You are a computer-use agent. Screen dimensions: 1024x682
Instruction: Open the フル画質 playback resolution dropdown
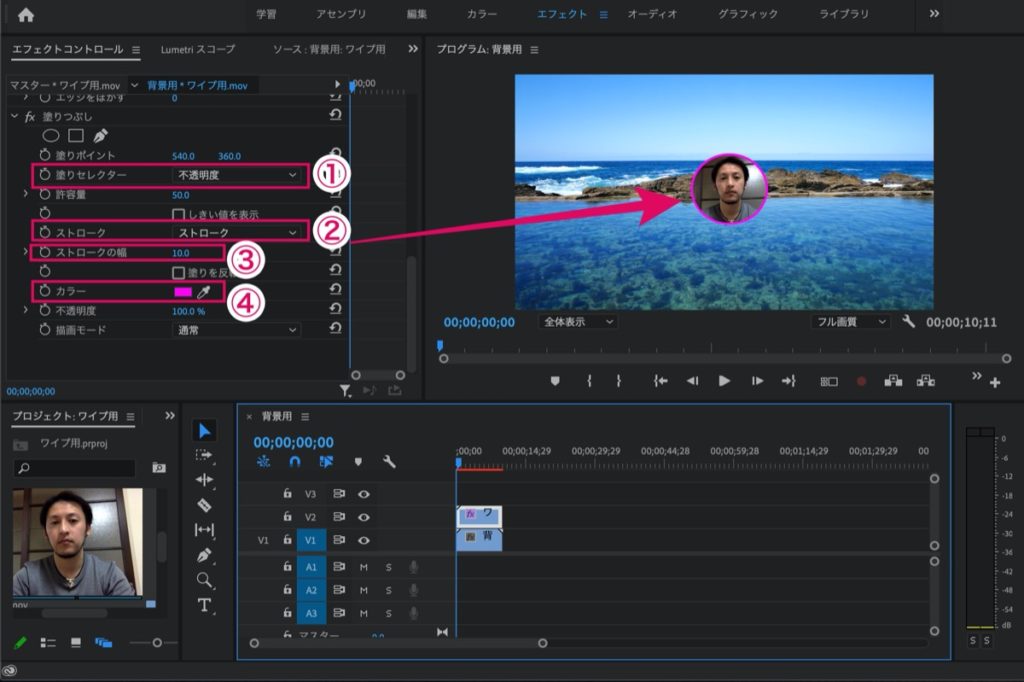[851, 322]
